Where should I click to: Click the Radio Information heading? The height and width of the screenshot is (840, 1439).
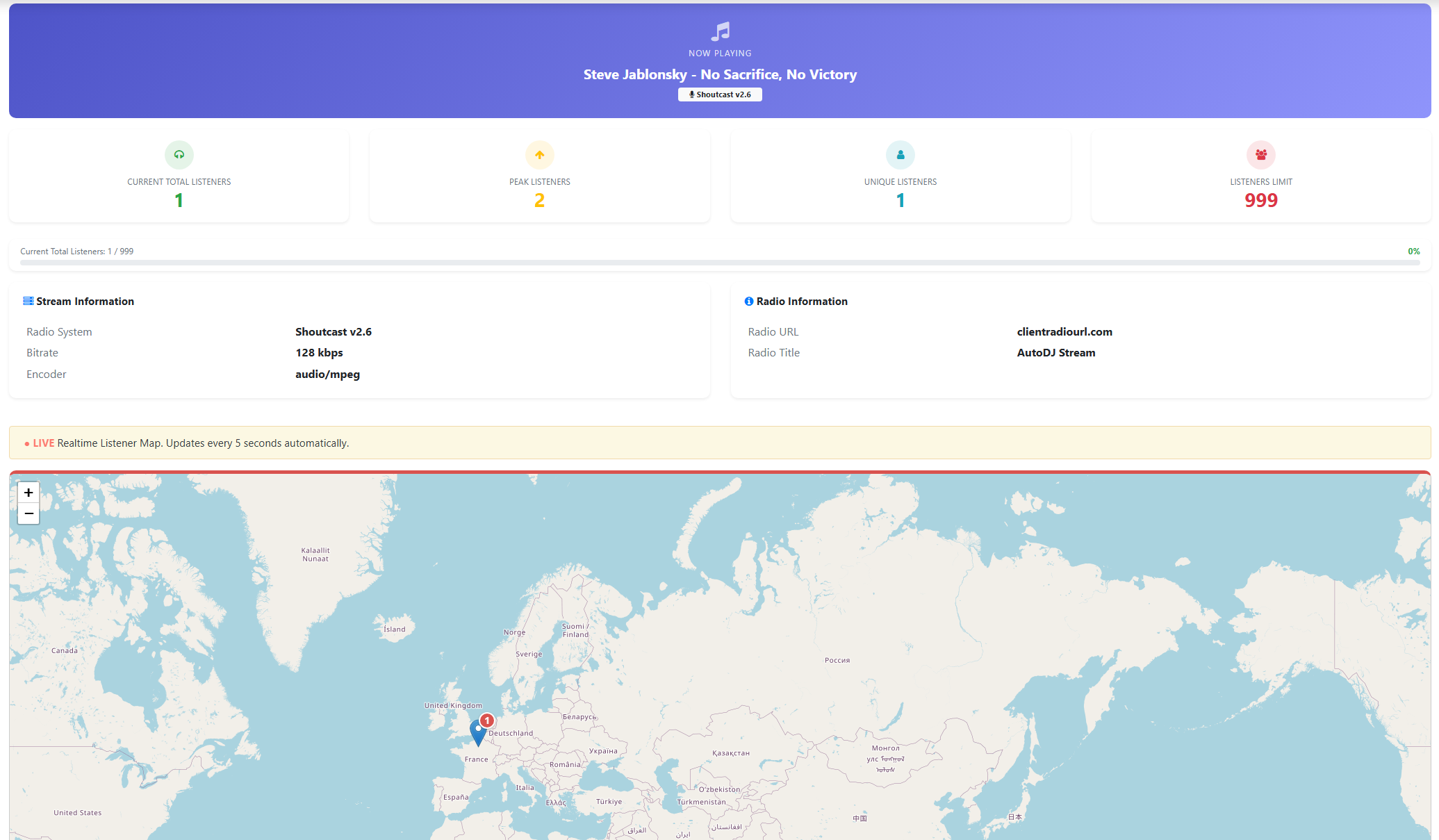802,302
